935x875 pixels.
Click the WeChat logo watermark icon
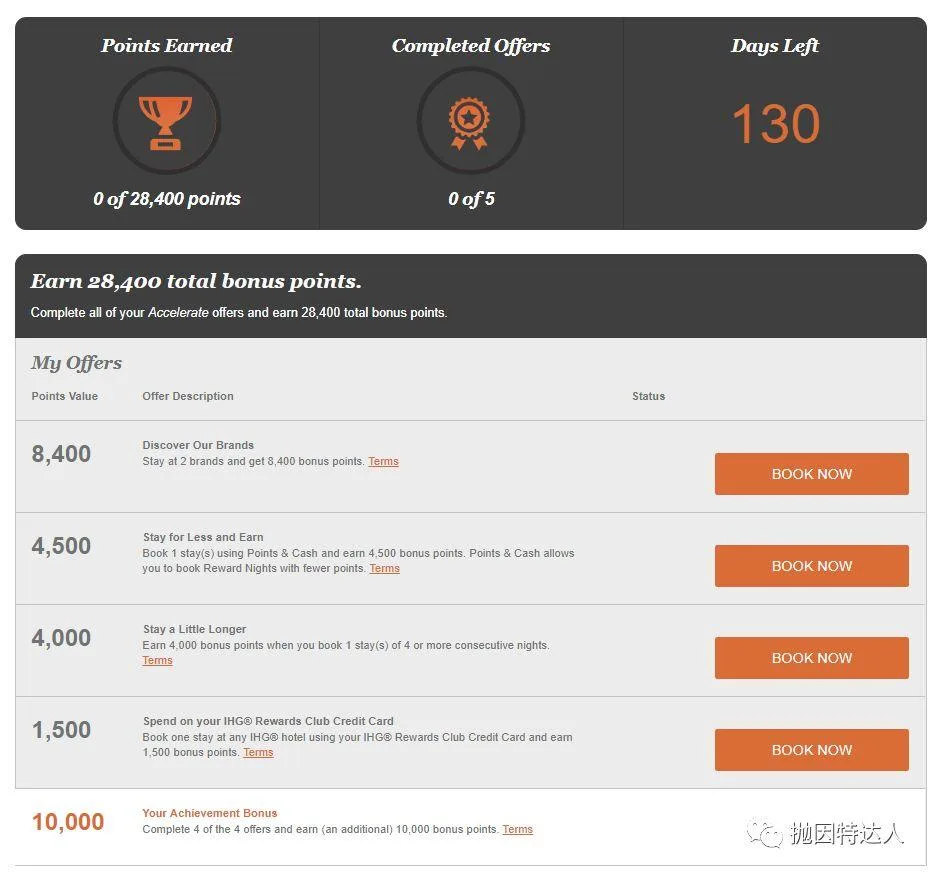tap(765, 833)
